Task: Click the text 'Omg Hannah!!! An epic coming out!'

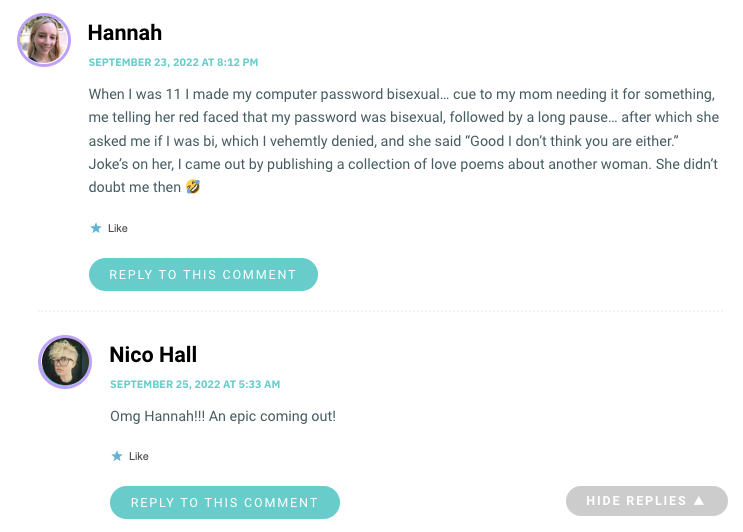Action: click(x=223, y=416)
